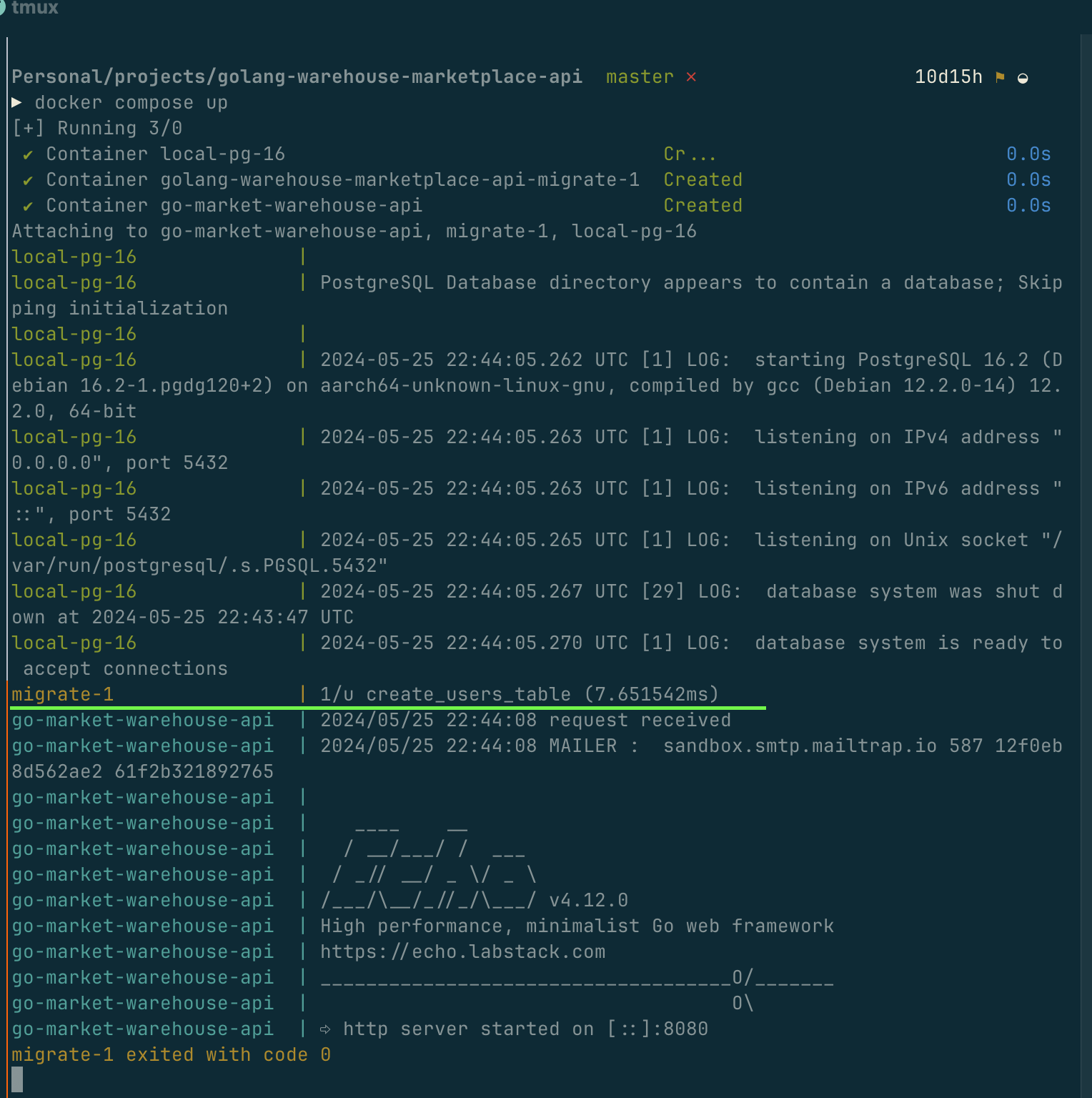Toggle the session duration indicator showing 10d15h
The width and height of the screenshot is (1092, 1098).
click(948, 76)
